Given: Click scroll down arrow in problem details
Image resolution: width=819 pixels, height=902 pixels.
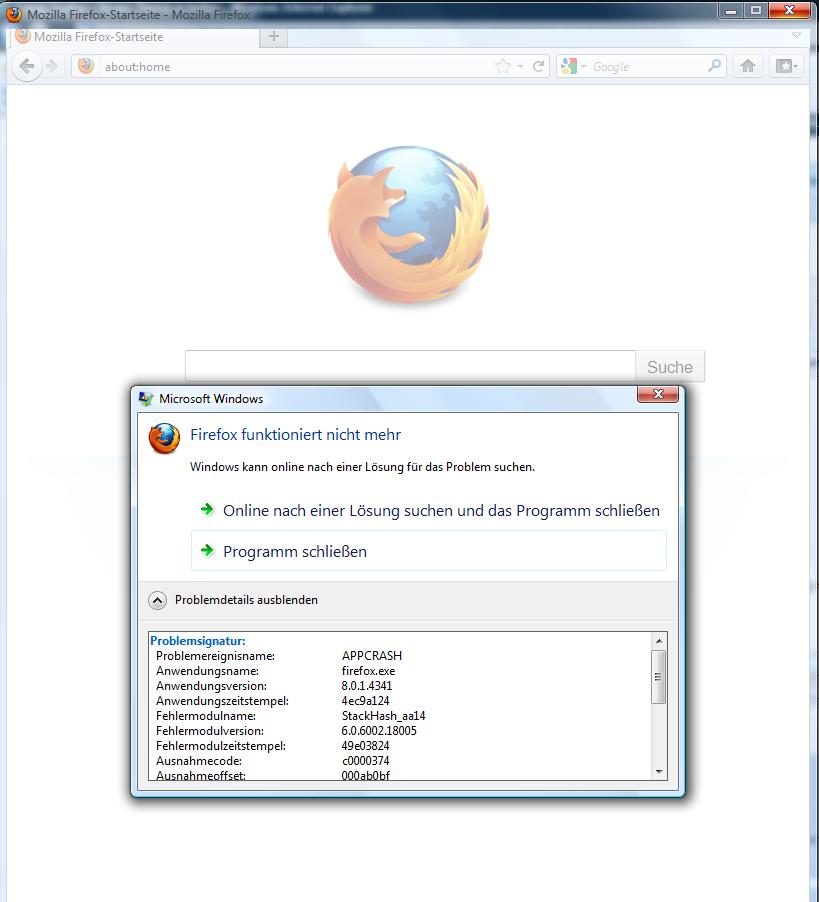Looking at the screenshot, I should click(659, 772).
